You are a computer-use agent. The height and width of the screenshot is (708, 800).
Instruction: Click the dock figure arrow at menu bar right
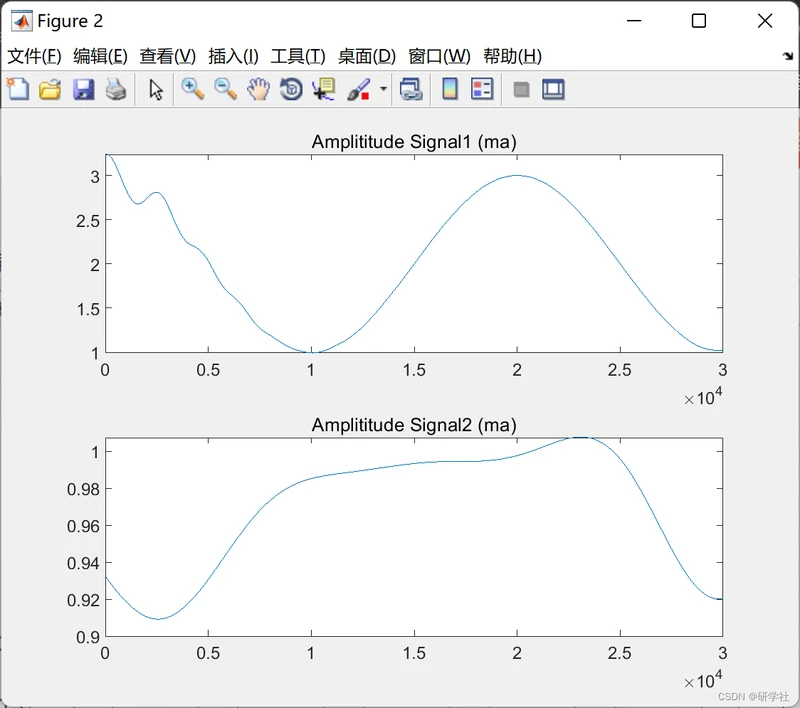(x=788, y=56)
